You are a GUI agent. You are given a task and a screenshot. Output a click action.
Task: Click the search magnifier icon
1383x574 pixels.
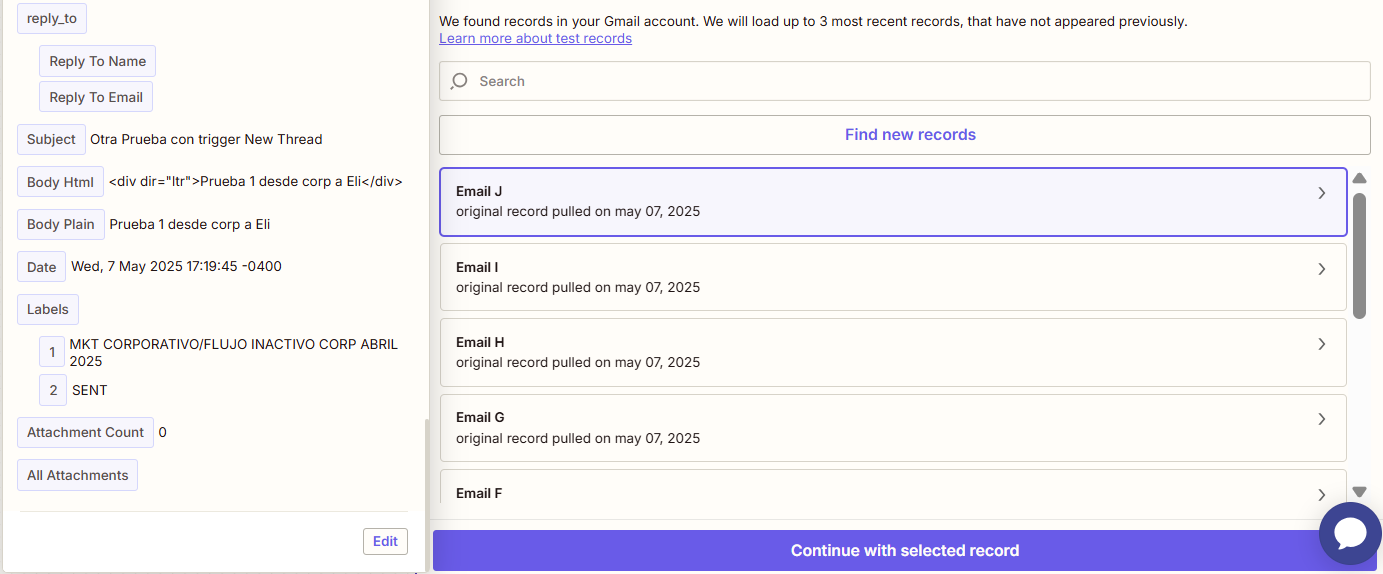(459, 81)
